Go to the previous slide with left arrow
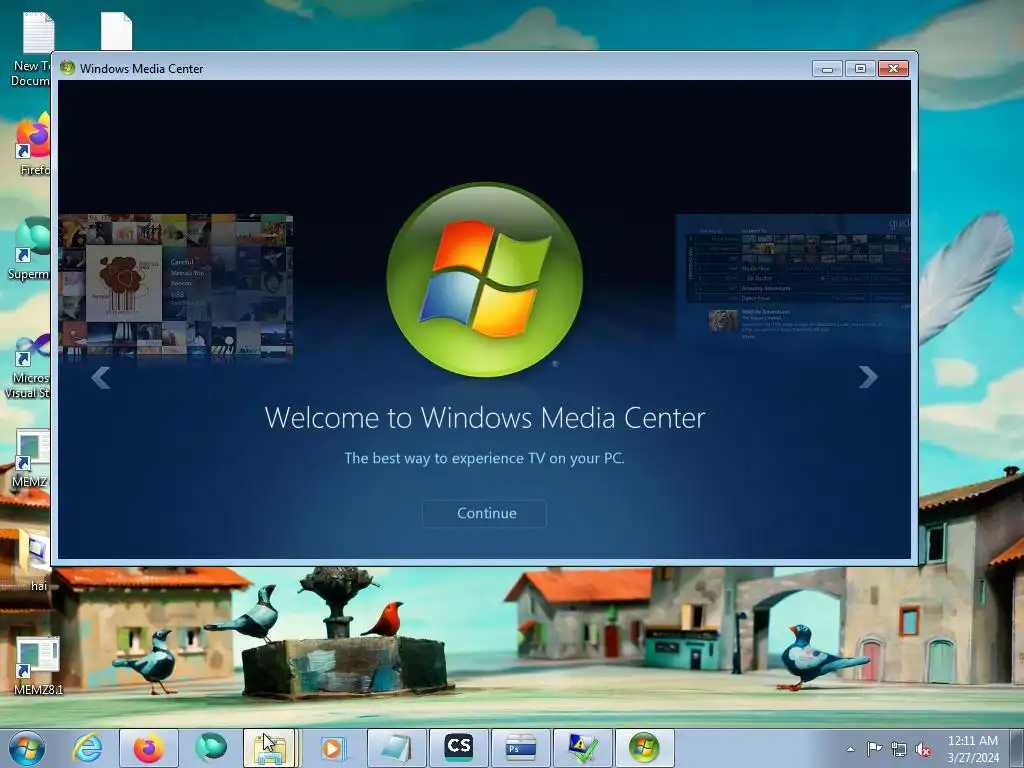Screen dimensions: 1024x768 click(x=101, y=377)
